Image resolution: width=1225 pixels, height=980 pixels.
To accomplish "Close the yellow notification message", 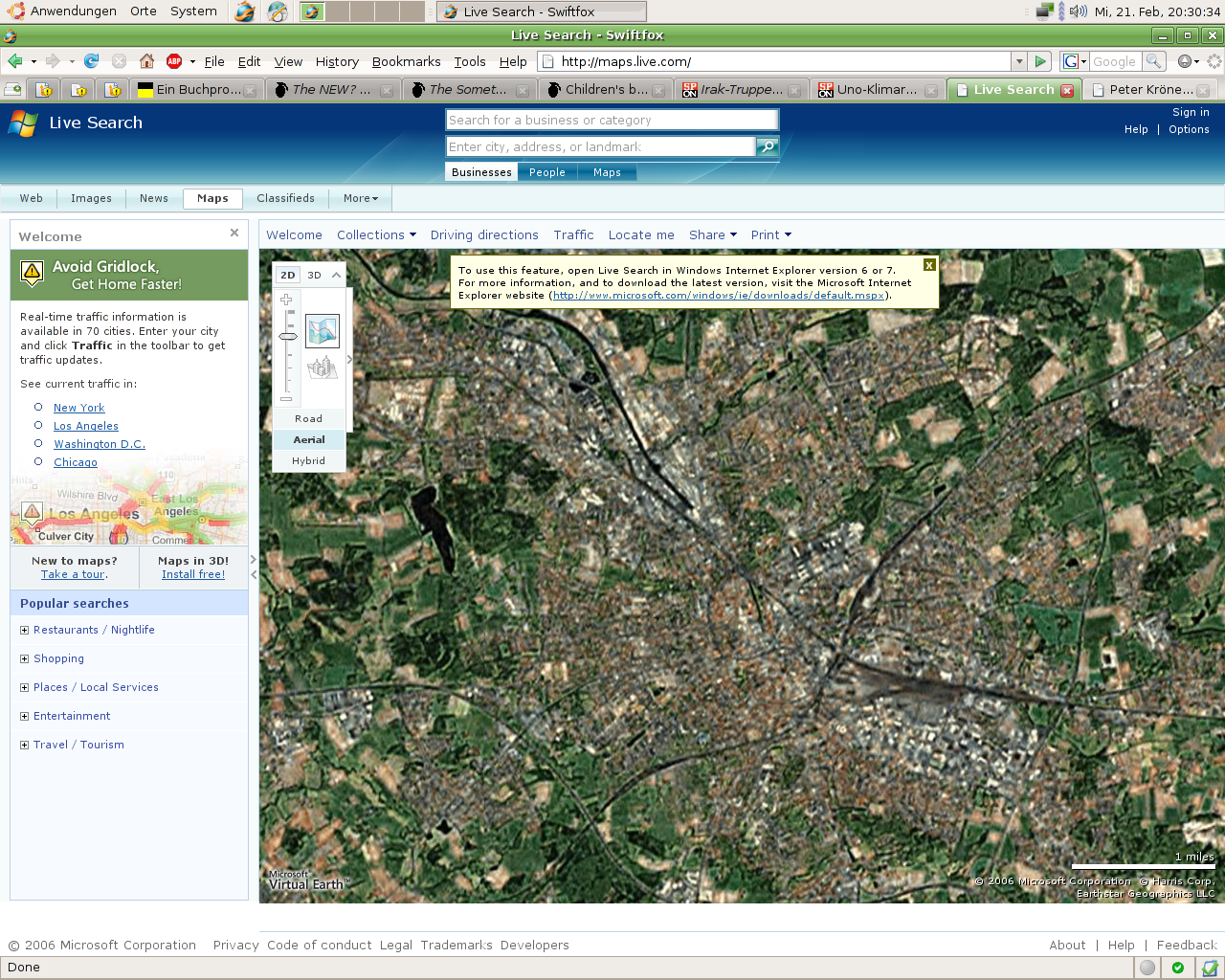I will click(929, 265).
